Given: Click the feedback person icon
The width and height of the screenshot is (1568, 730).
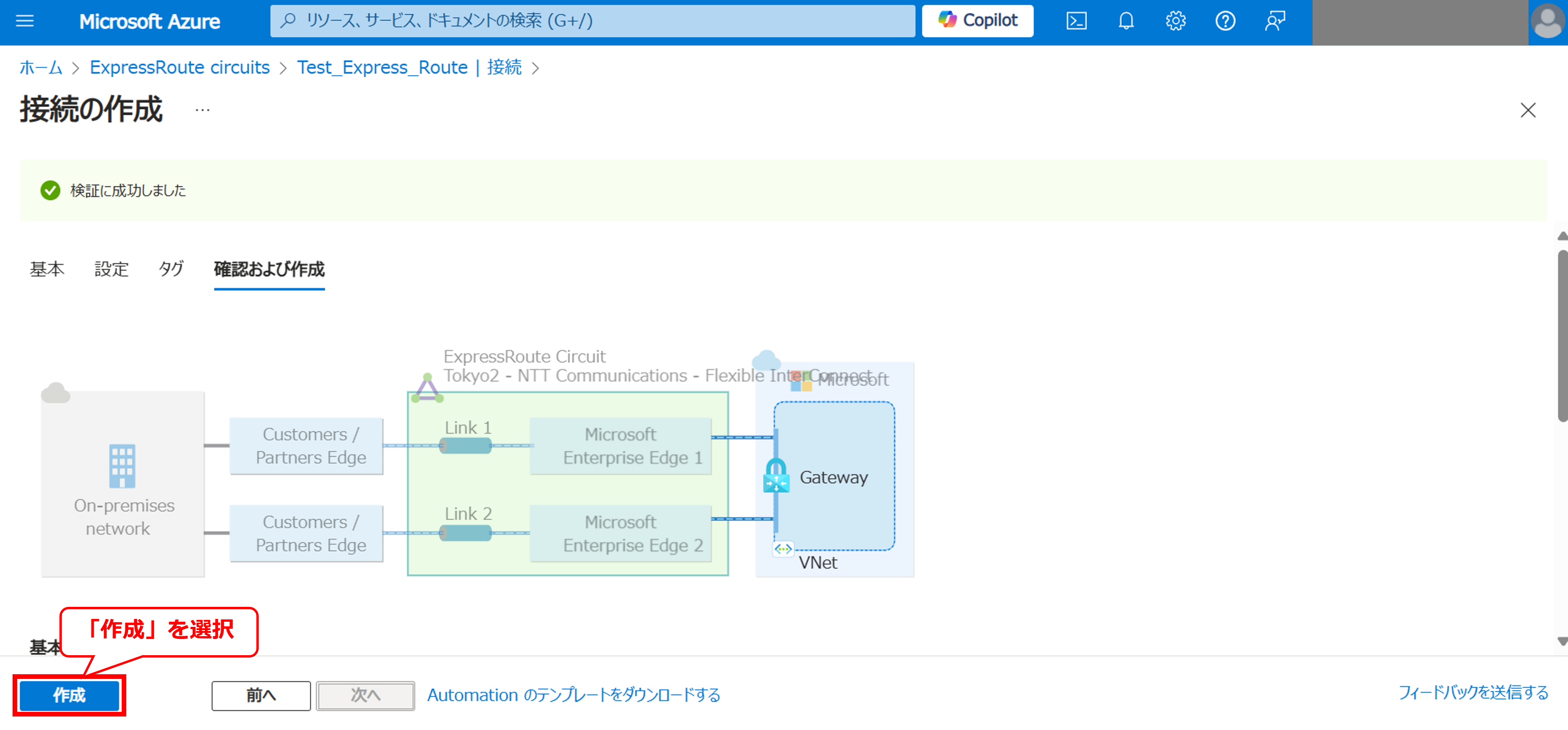Looking at the screenshot, I should click(1274, 21).
